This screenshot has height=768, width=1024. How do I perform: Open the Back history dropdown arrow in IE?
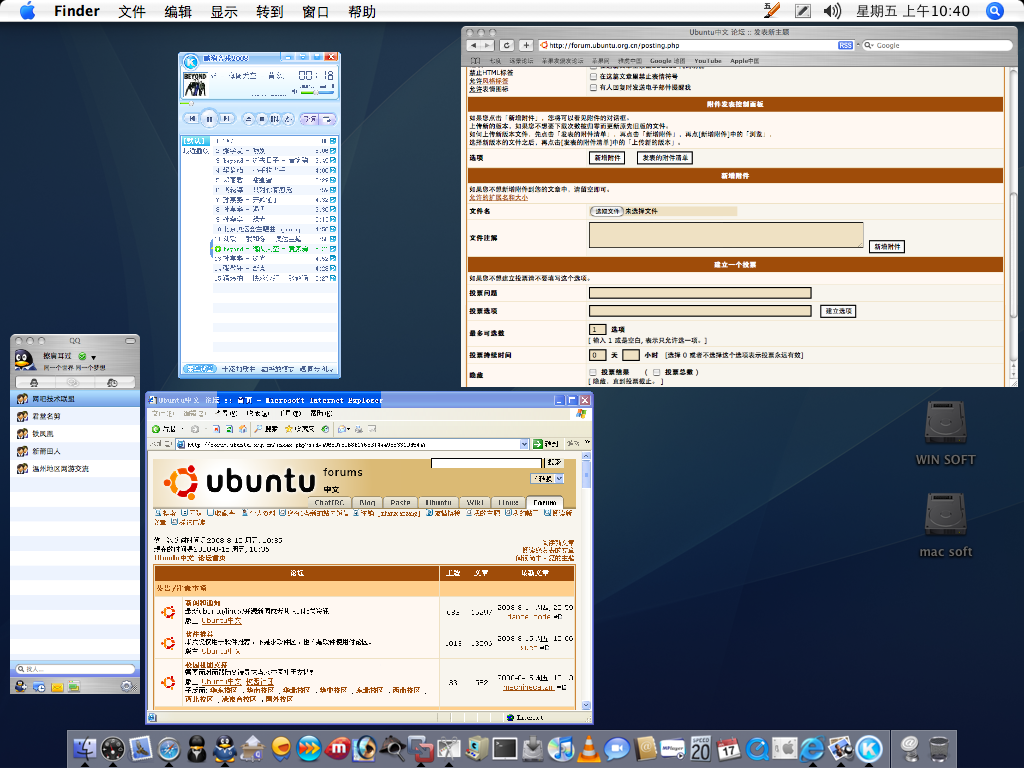tap(182, 429)
